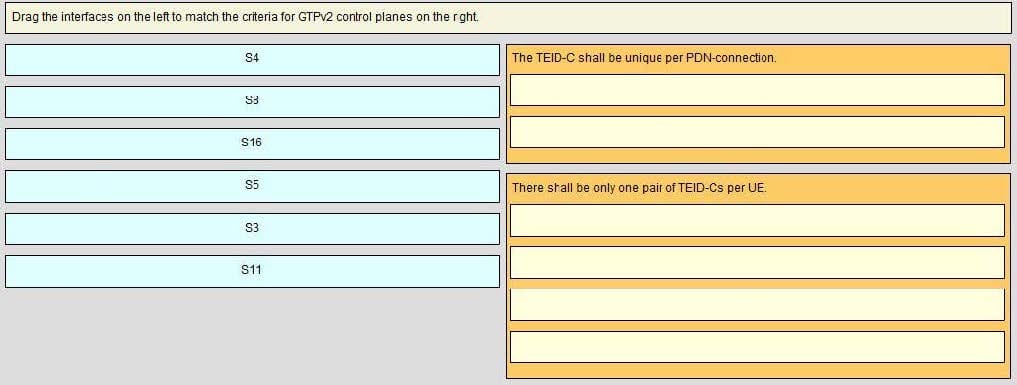Click the 'TEID-C shall be unique per PDN-connection' heading

click(x=644, y=58)
